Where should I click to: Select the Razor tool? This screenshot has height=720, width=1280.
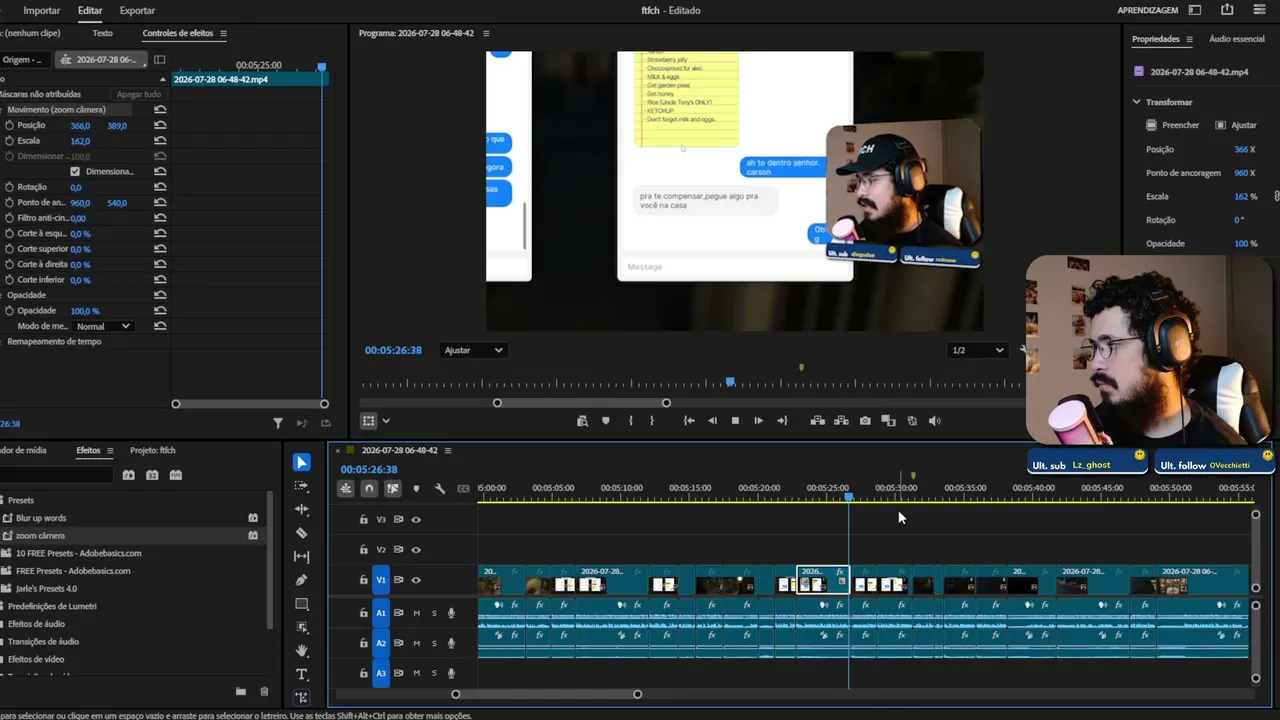[302, 533]
